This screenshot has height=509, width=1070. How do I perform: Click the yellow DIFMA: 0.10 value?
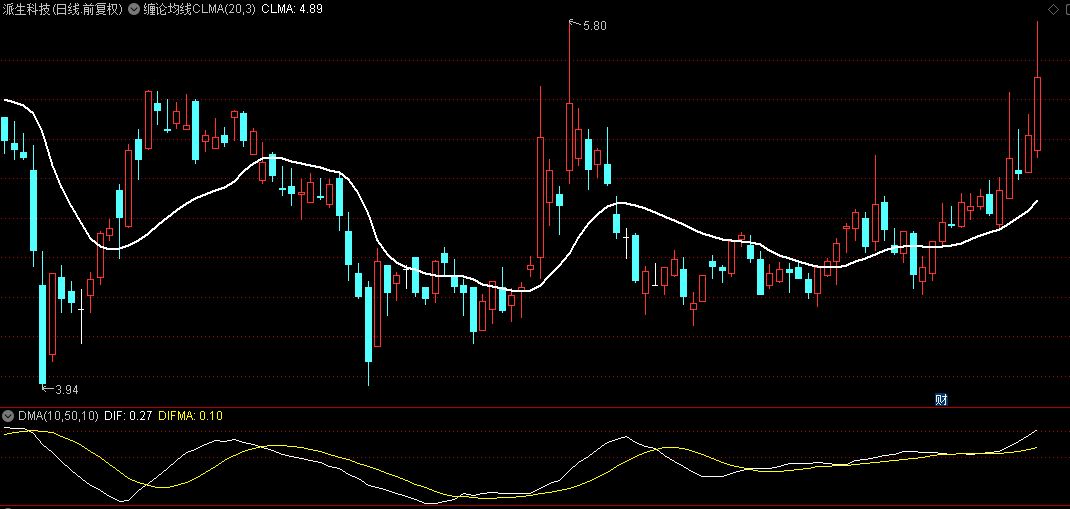point(190,416)
